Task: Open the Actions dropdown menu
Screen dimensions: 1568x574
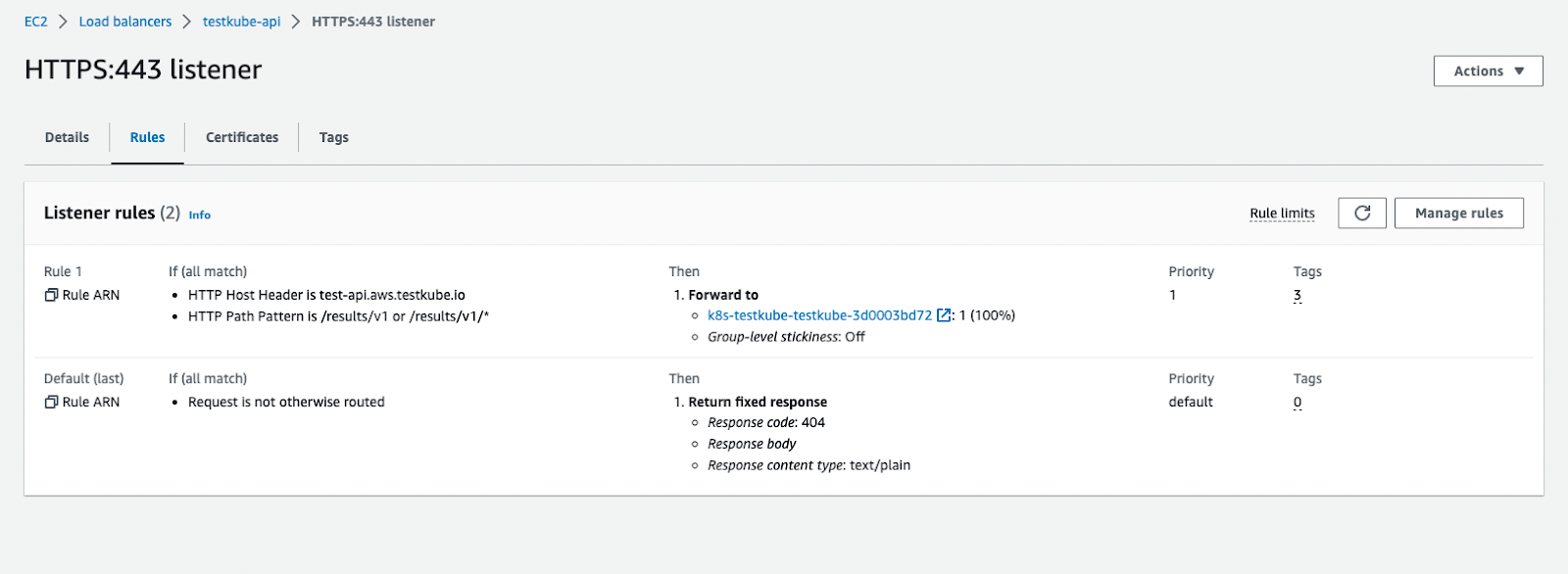Action: point(1486,71)
